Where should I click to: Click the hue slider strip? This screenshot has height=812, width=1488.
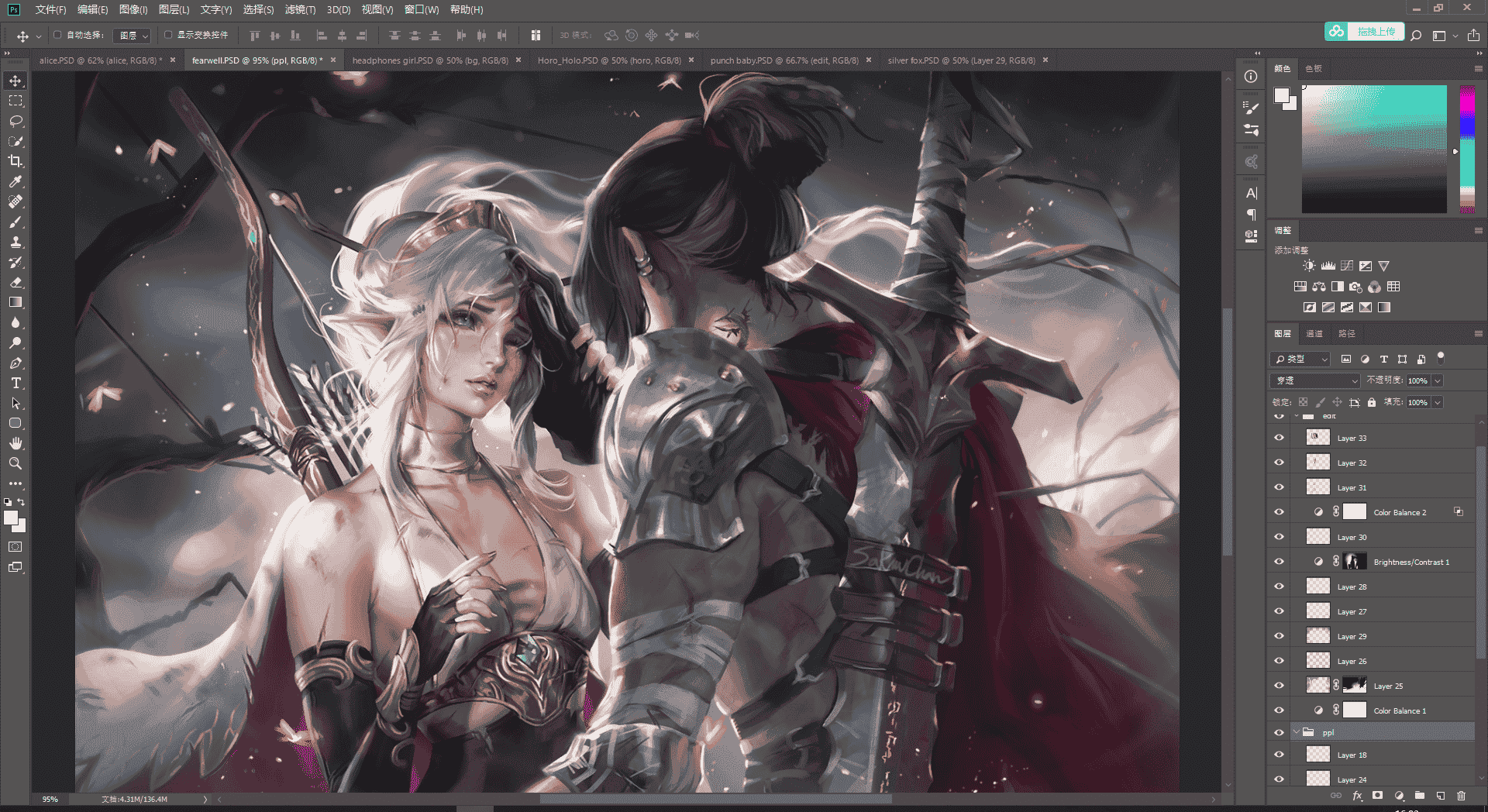[x=1467, y=149]
